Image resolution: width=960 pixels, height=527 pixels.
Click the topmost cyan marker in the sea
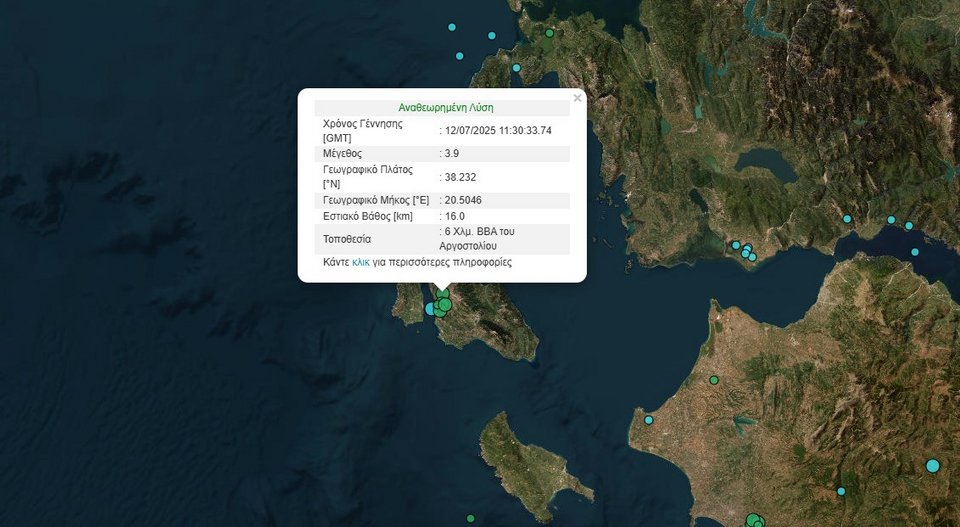(x=452, y=27)
